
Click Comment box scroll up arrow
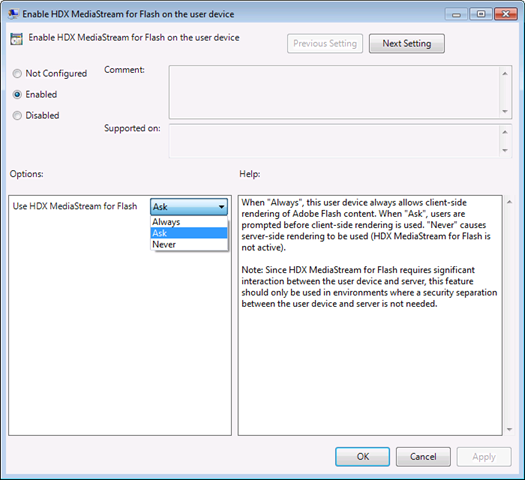pos(505,73)
